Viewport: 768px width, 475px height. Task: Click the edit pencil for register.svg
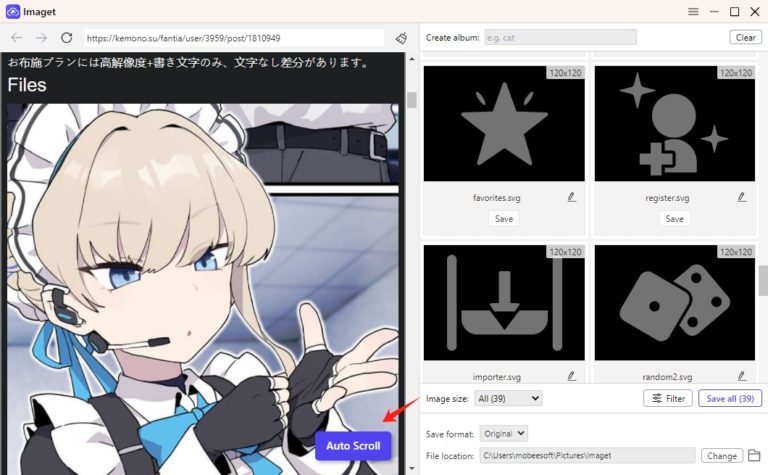pos(742,198)
